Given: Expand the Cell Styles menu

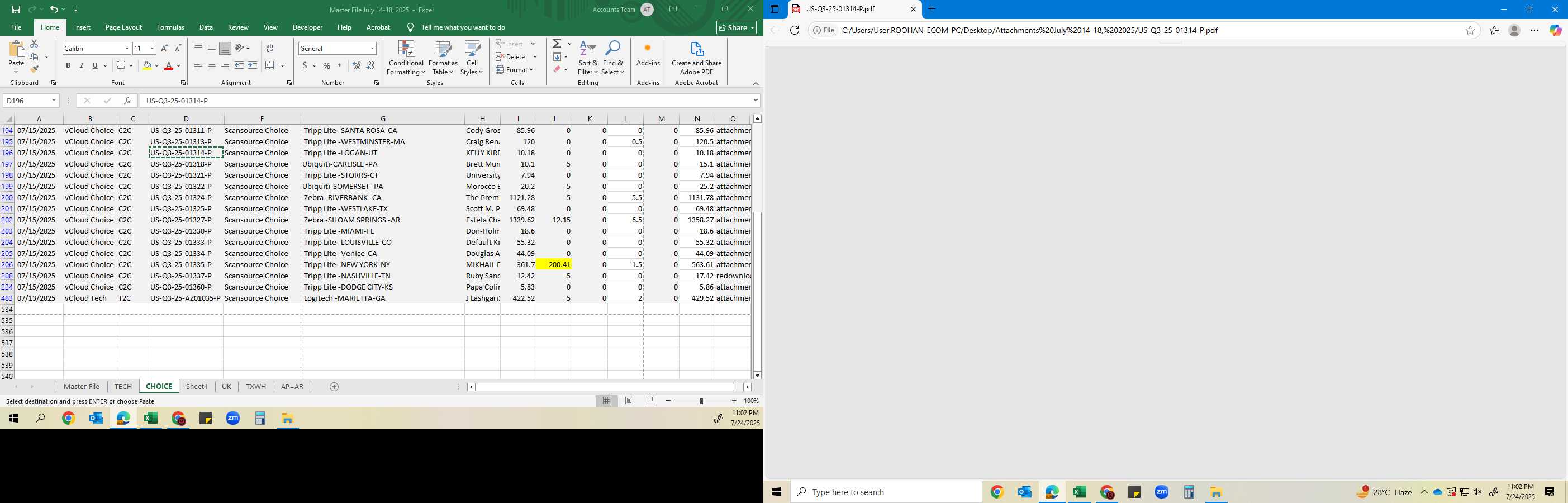Looking at the screenshot, I should point(472,59).
